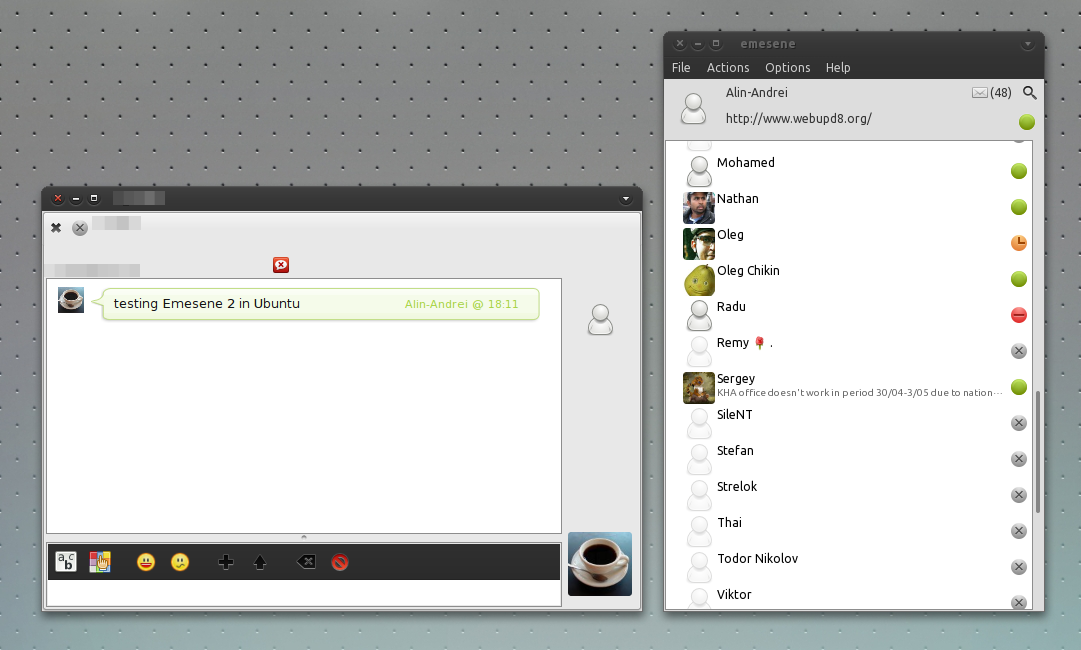The height and width of the screenshot is (650, 1081).
Task: Click Nathan's green online status icon
Action: pyautogui.click(x=1019, y=207)
